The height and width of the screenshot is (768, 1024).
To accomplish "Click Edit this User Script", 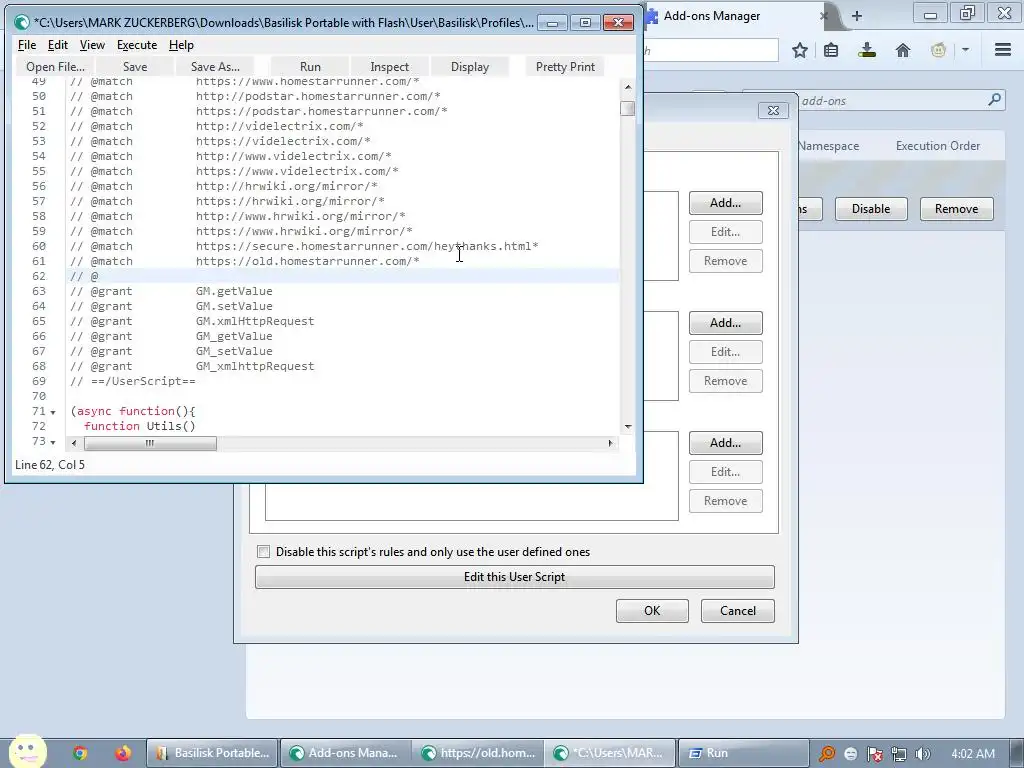I will (515, 577).
